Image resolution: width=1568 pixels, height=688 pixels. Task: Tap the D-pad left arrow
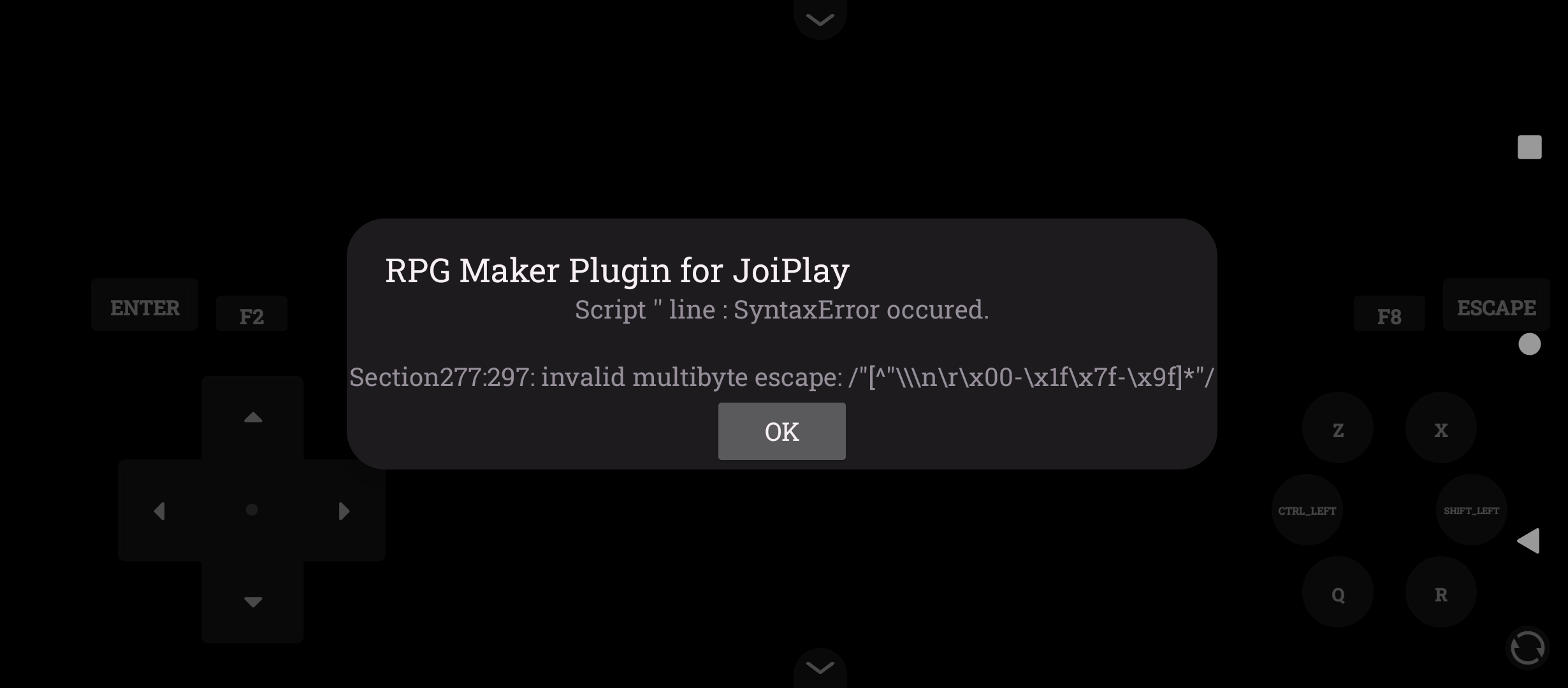[x=159, y=510]
